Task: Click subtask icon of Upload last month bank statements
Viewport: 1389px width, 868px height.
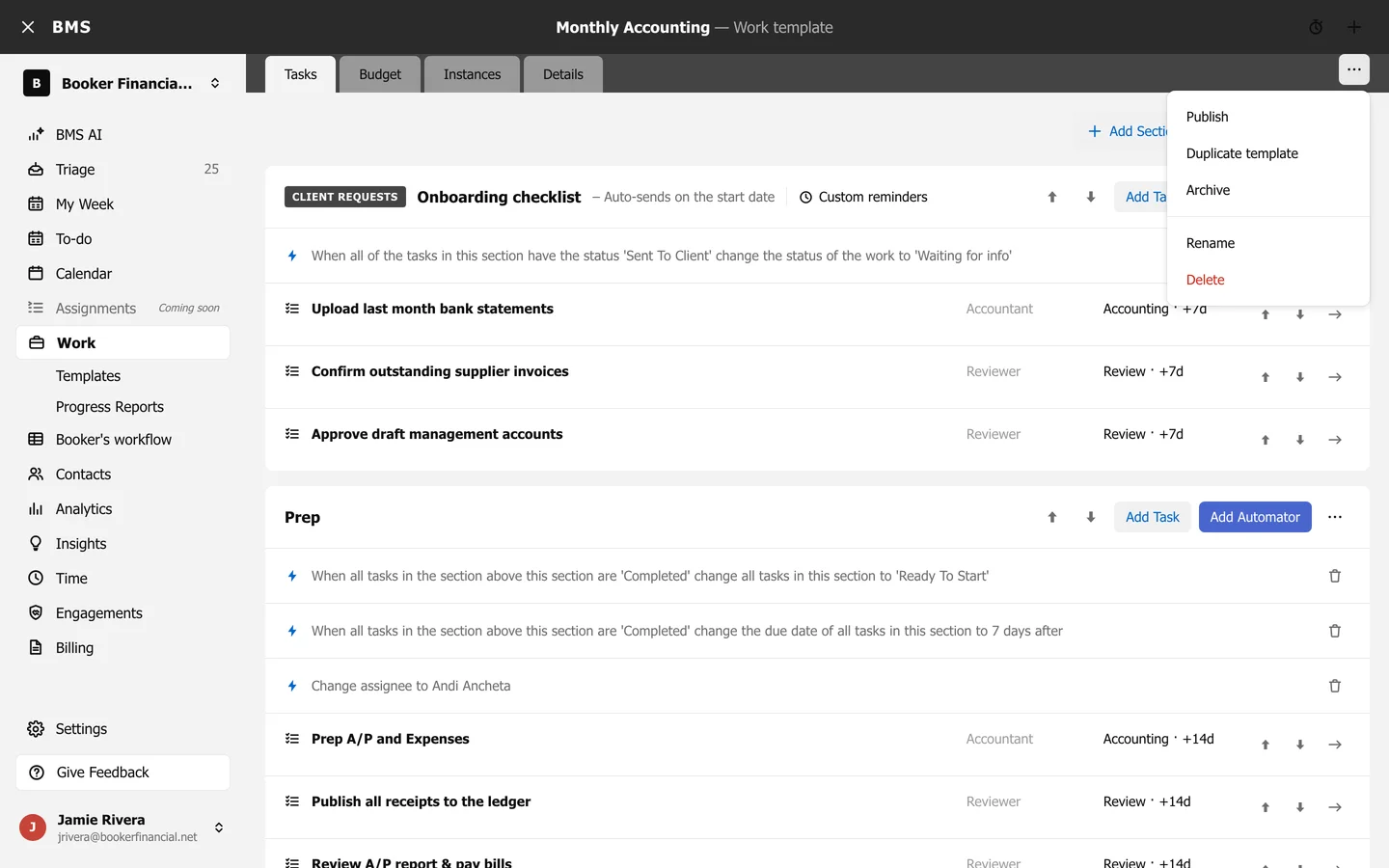Action: (292, 309)
